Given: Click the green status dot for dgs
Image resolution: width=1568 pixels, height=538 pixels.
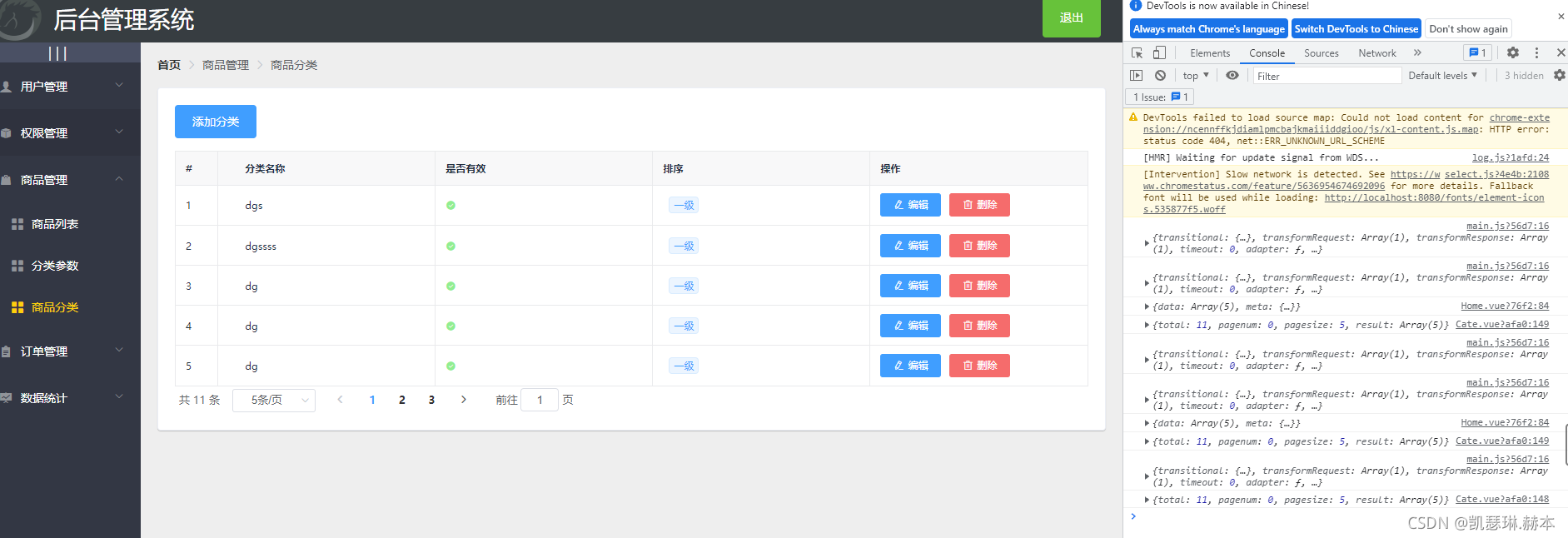Looking at the screenshot, I should point(450,205).
